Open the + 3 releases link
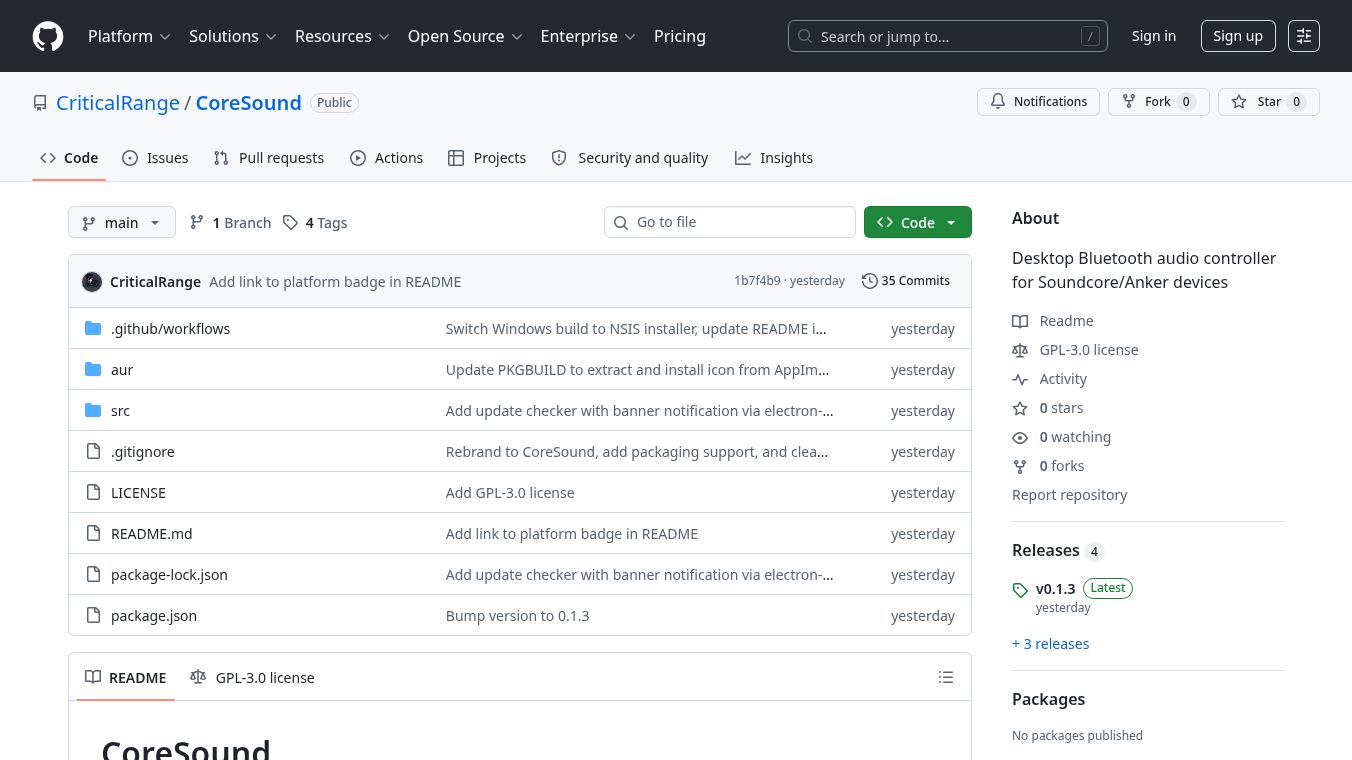Screen dimensions: 1352x760 coord(1050,644)
